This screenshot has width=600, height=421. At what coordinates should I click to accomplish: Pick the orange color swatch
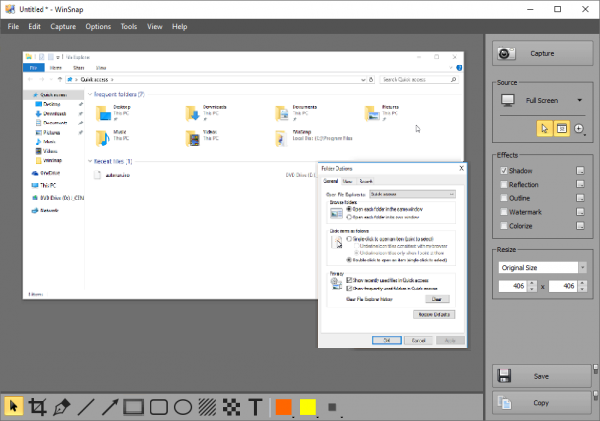pyautogui.click(x=284, y=407)
